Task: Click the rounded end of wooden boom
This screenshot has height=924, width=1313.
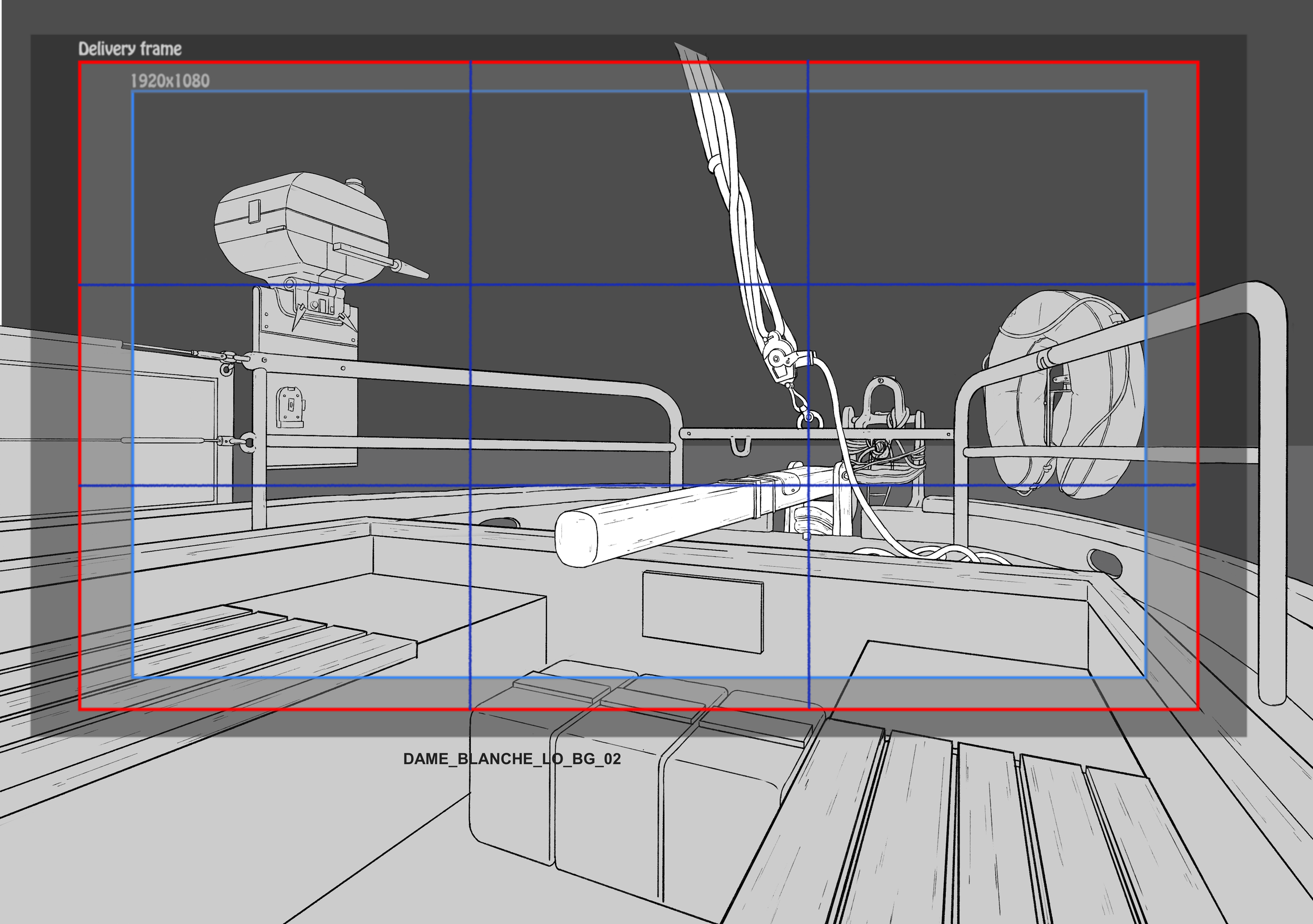Action: click(x=577, y=539)
